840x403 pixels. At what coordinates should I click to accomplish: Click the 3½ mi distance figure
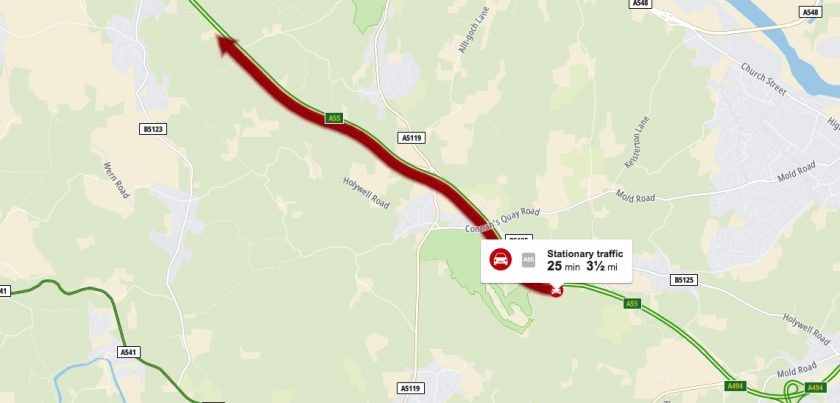point(602,266)
